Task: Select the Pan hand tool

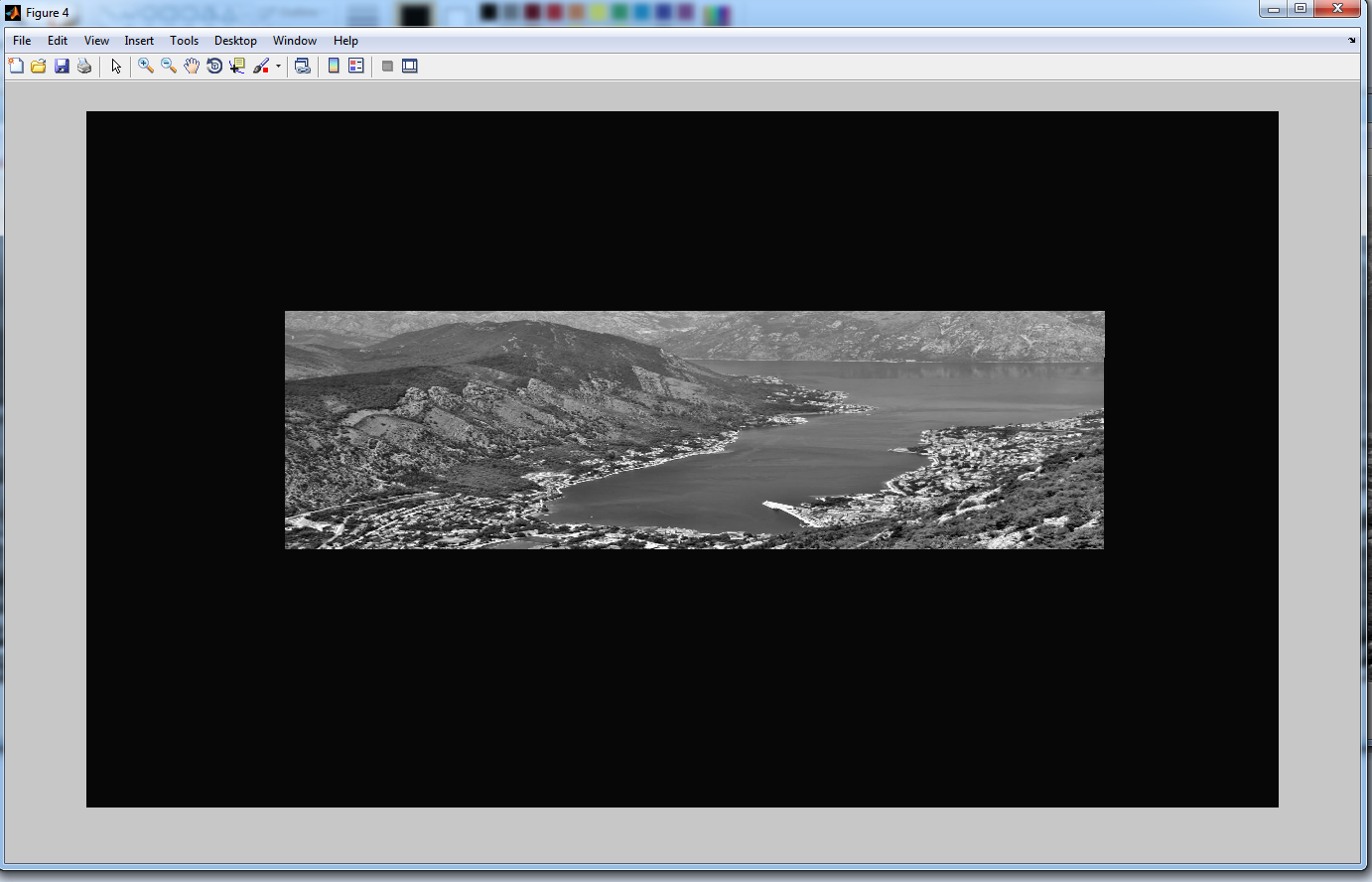Action: click(x=192, y=66)
